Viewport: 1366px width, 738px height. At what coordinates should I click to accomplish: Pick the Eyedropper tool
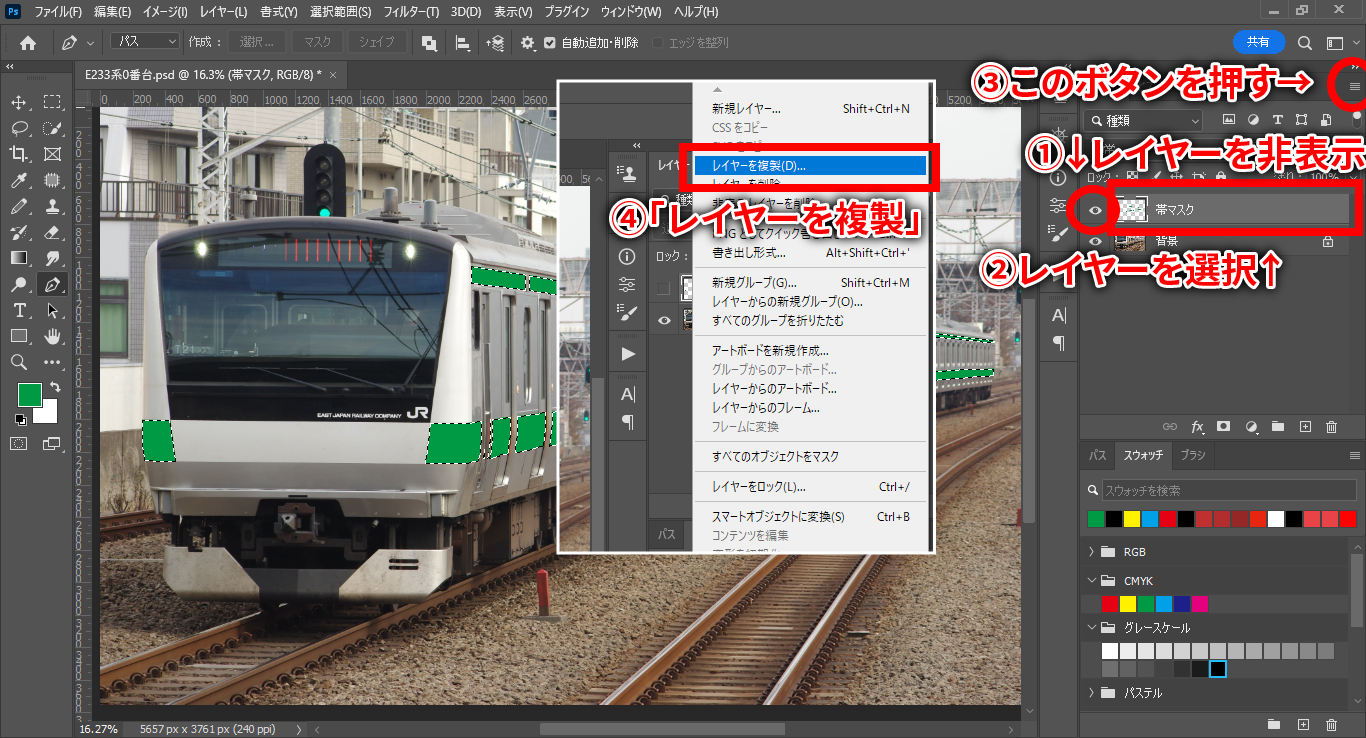(19, 180)
